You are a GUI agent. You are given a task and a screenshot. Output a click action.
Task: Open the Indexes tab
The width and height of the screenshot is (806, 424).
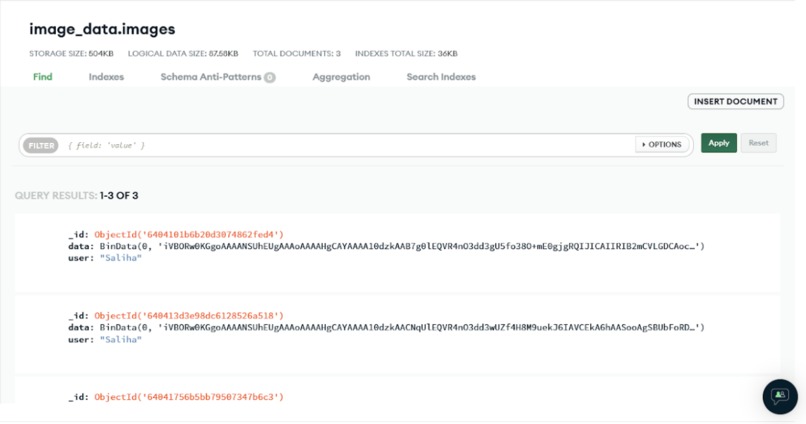pyautogui.click(x=106, y=77)
